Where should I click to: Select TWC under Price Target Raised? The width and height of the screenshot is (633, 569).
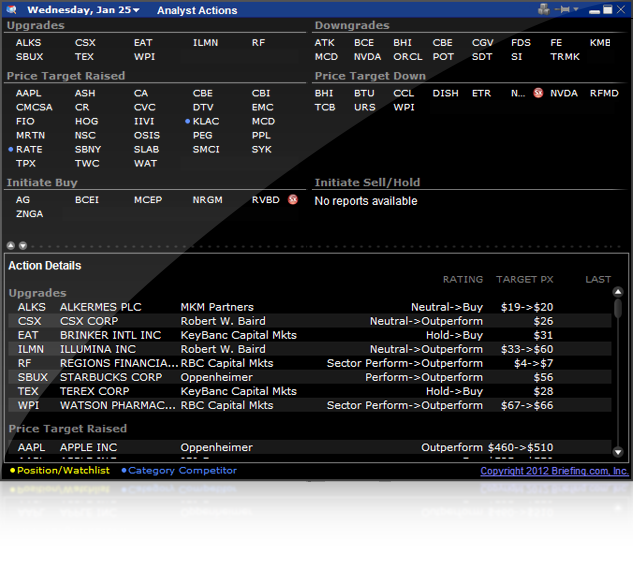pyautogui.click(x=87, y=164)
